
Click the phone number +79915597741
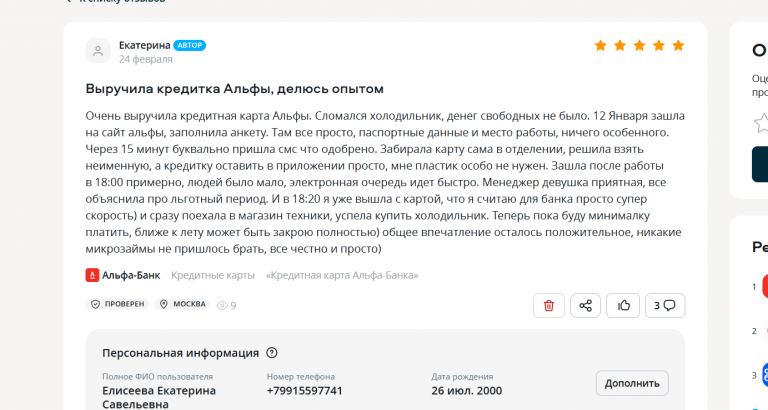pyautogui.click(x=305, y=391)
